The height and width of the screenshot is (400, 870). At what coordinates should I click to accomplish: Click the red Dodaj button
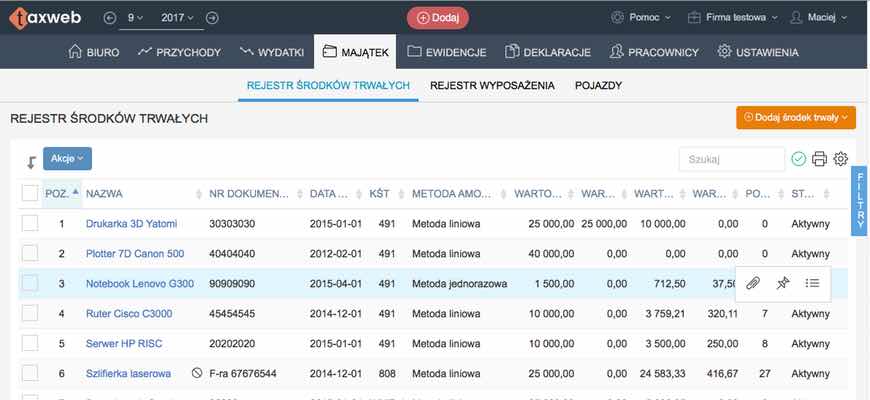click(437, 18)
